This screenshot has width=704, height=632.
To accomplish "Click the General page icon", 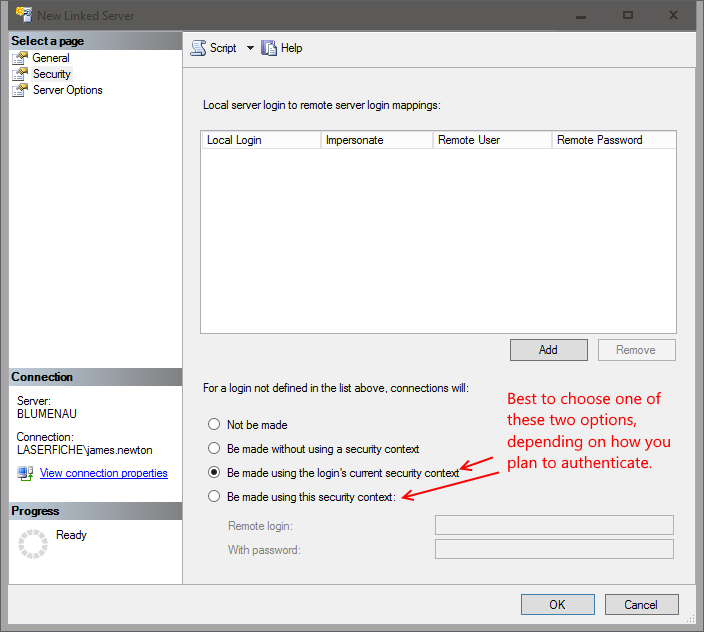I will point(20,58).
